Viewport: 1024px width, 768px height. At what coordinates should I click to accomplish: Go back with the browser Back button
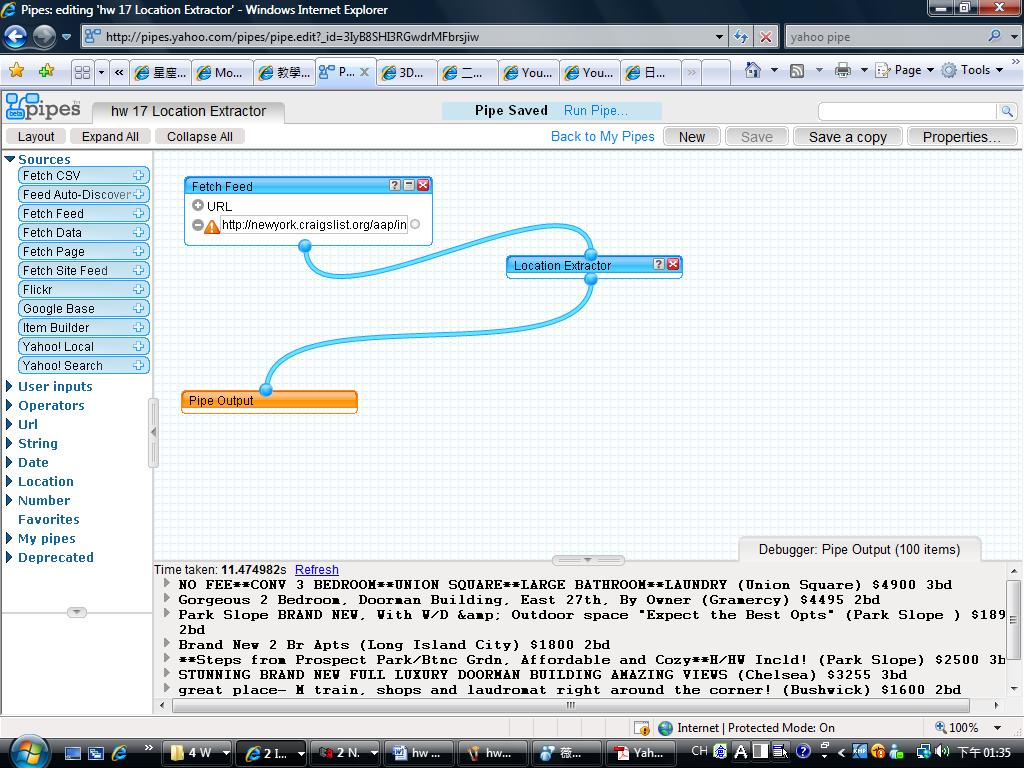[15, 37]
